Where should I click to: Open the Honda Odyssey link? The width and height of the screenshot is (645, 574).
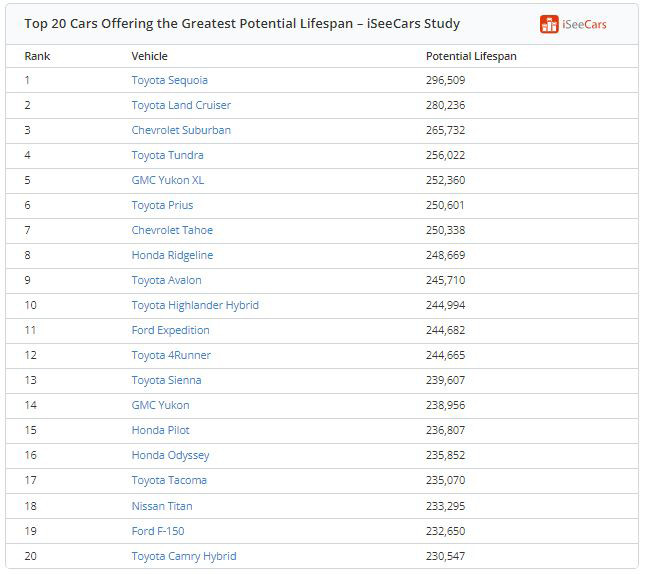[x=170, y=455]
